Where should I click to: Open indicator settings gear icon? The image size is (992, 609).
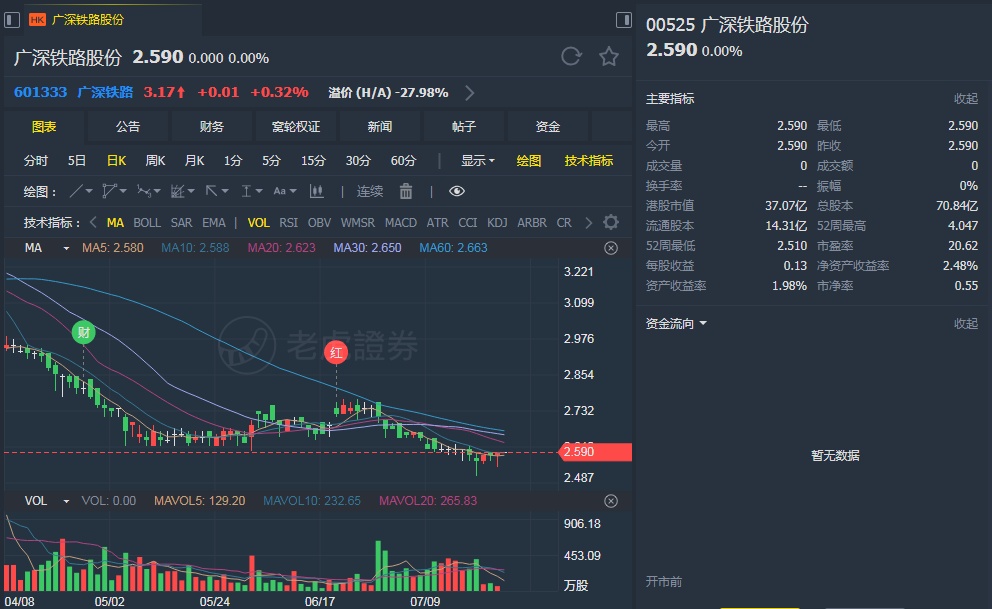tap(611, 223)
